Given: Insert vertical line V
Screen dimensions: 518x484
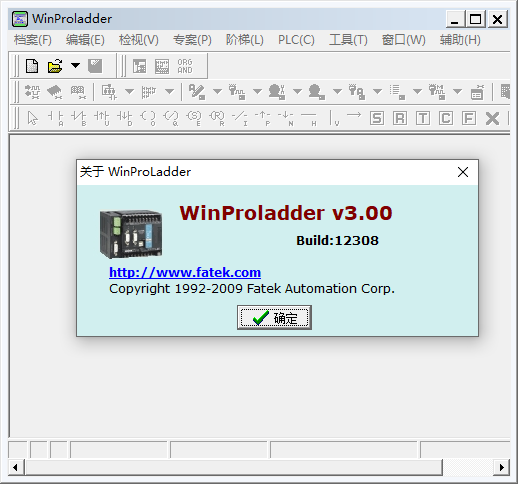Looking at the screenshot, I should tap(333, 118).
